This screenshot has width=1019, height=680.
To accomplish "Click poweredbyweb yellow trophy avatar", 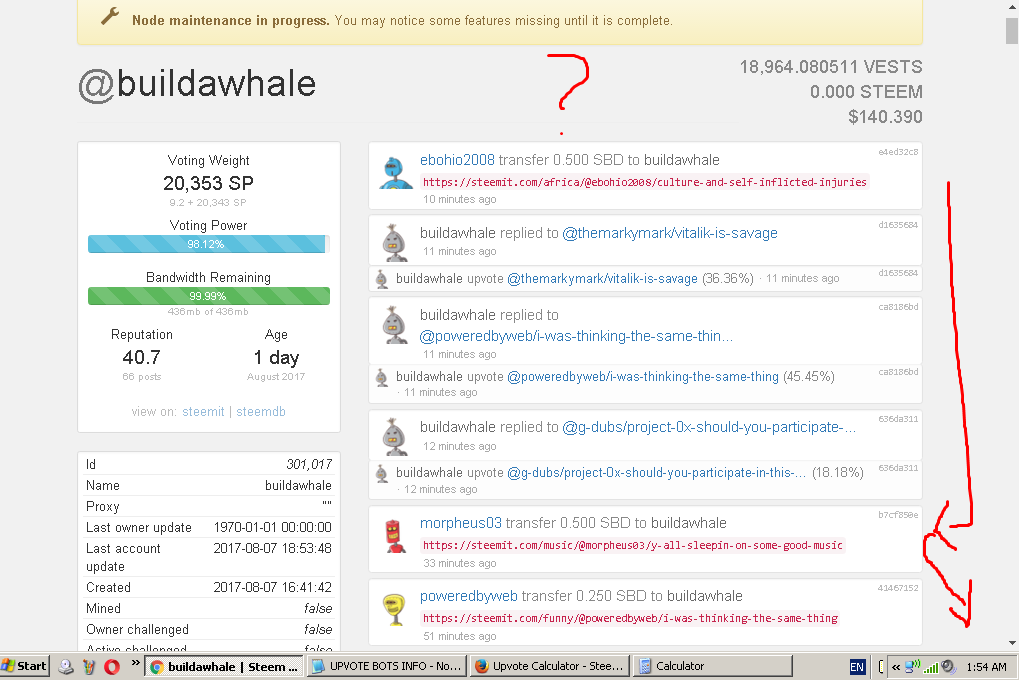I will click(394, 610).
